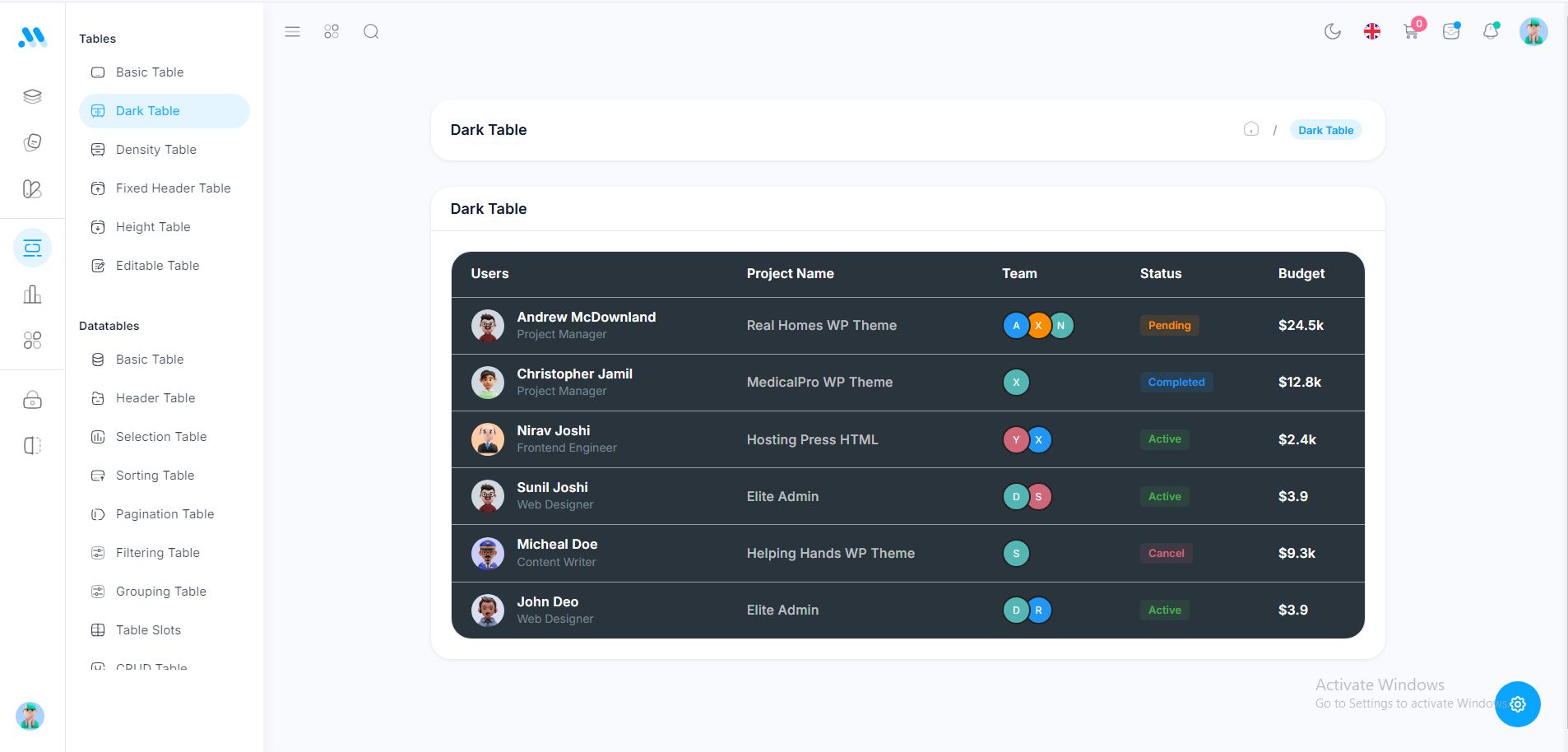Click Real Homes WP Theme project name
Image resolution: width=1568 pixels, height=752 pixels.
[822, 325]
